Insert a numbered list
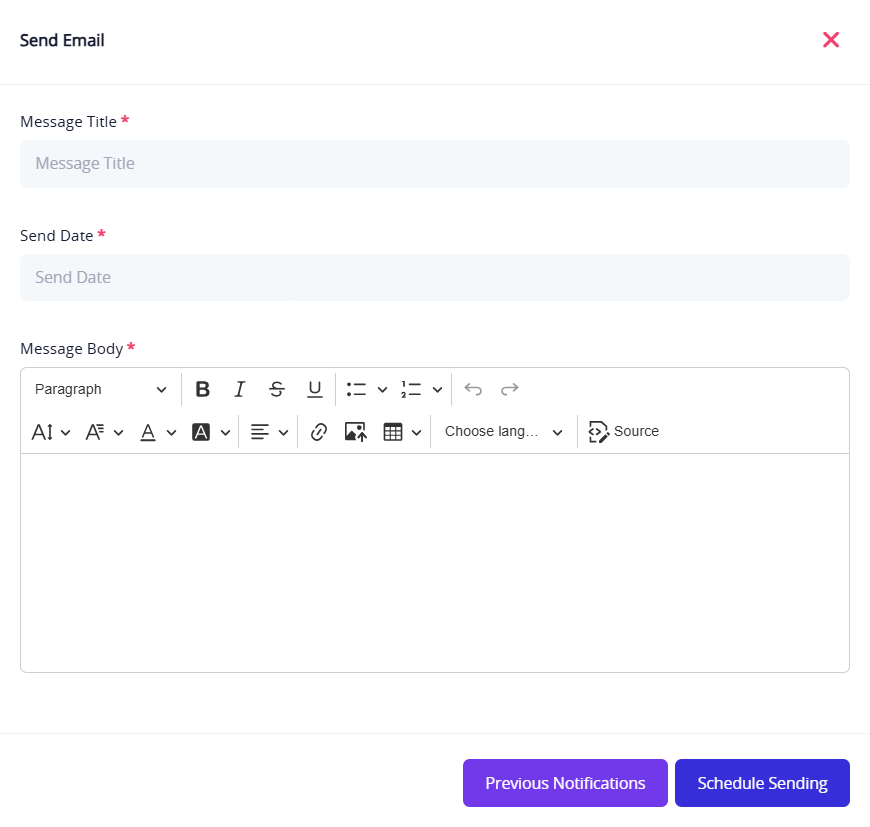Screen dimensions: 870x827 [411, 389]
